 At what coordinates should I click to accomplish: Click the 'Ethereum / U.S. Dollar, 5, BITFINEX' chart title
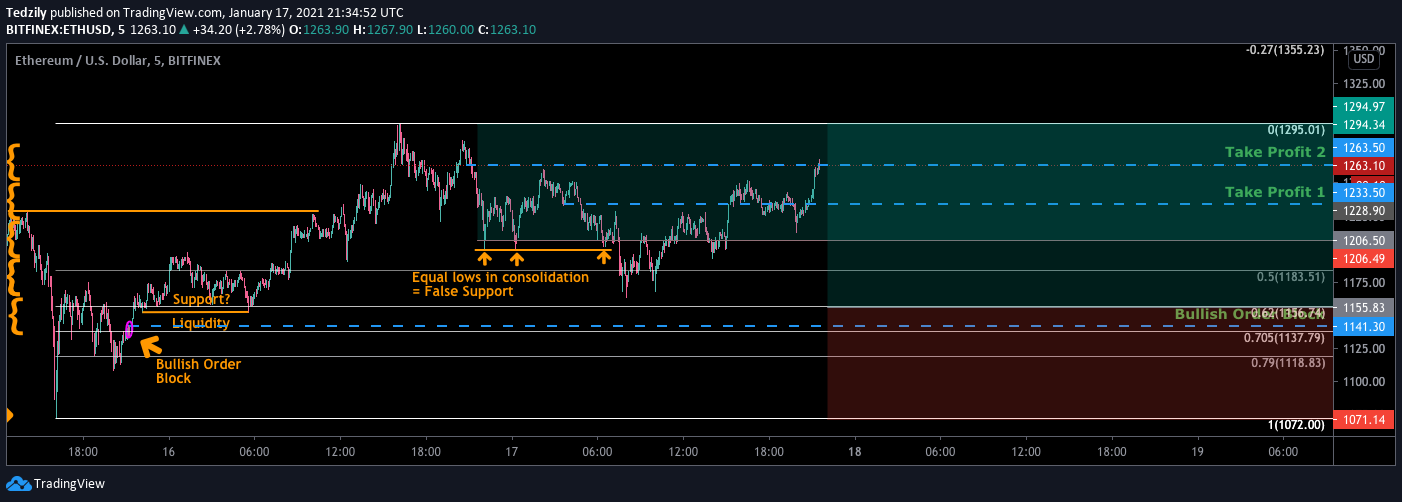(x=118, y=61)
